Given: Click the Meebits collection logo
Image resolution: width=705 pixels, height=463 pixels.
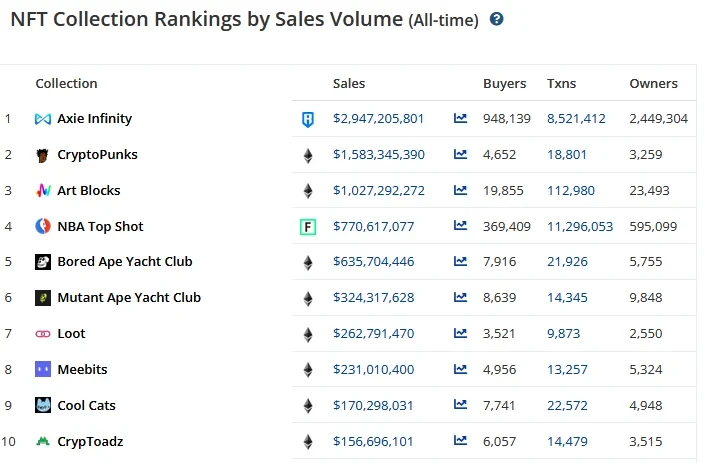Looking at the screenshot, I should [x=43, y=370].
